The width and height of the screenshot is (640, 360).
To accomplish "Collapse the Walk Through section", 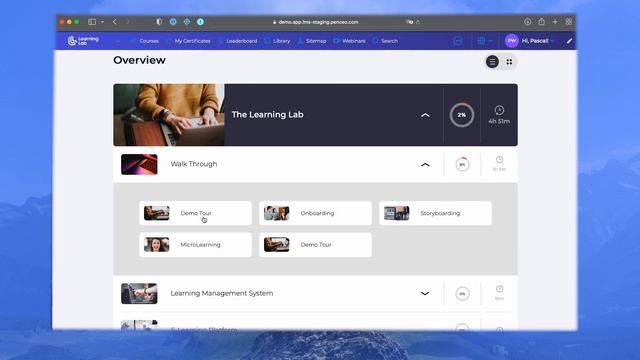I will (425, 164).
